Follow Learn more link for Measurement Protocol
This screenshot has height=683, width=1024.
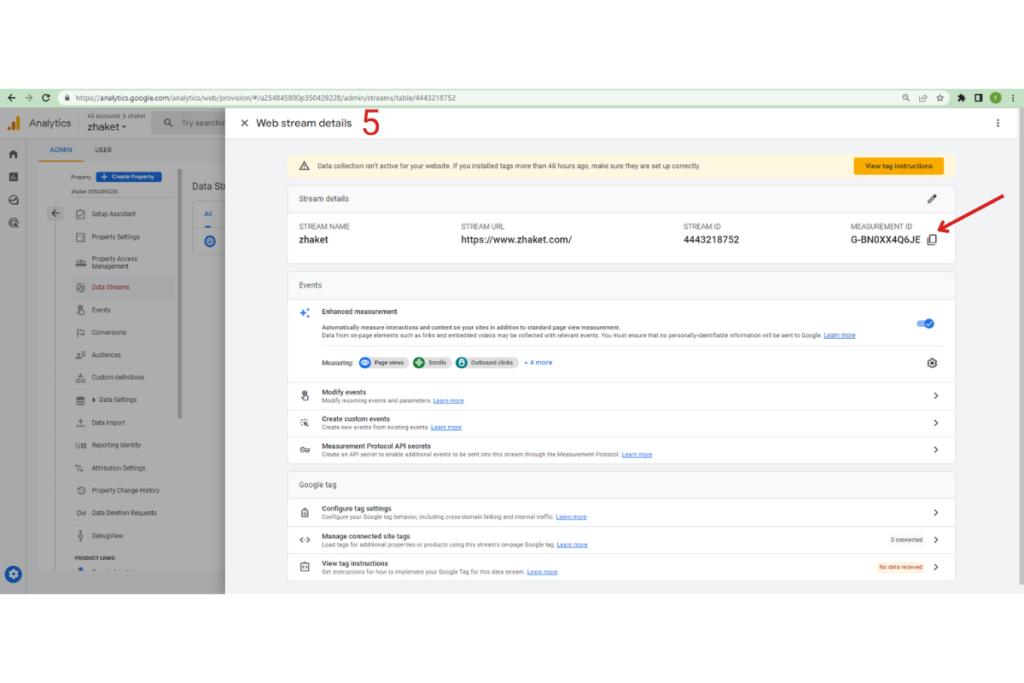[x=637, y=454]
